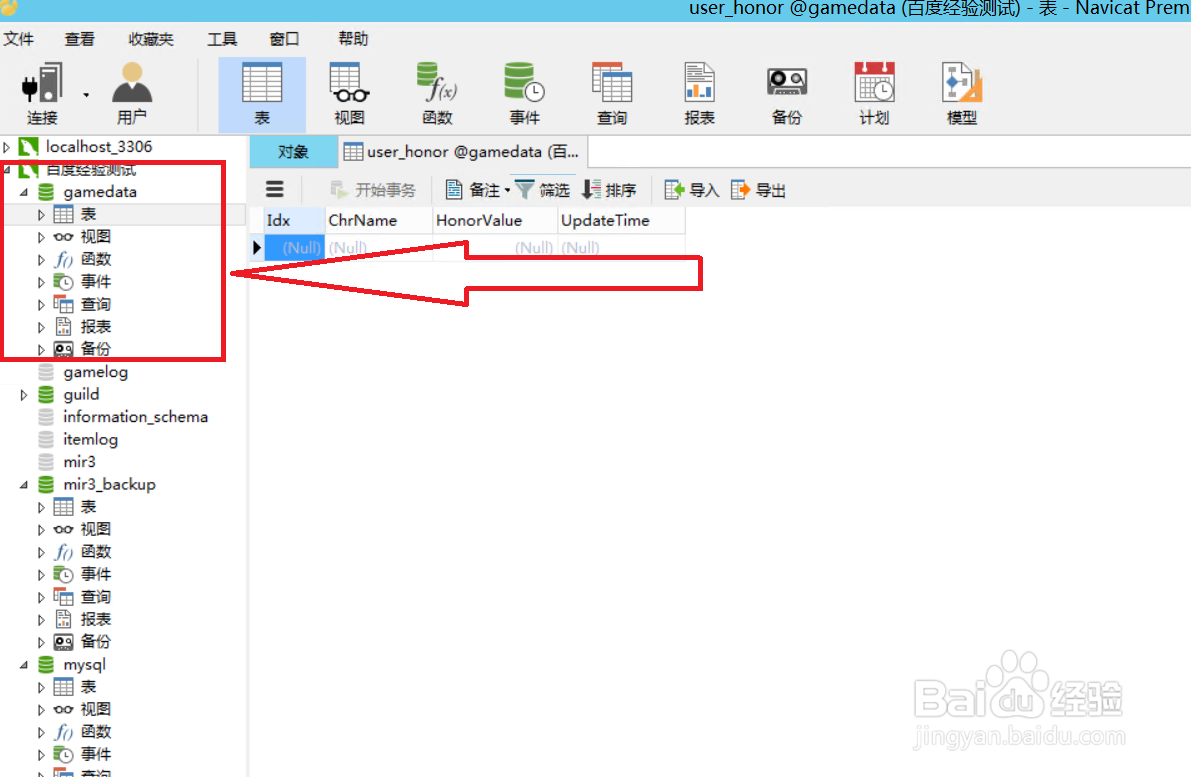Image resolution: width=1191 pixels, height=777 pixels.
Task: Open the 函数 (Functions) icon
Action: point(436,93)
